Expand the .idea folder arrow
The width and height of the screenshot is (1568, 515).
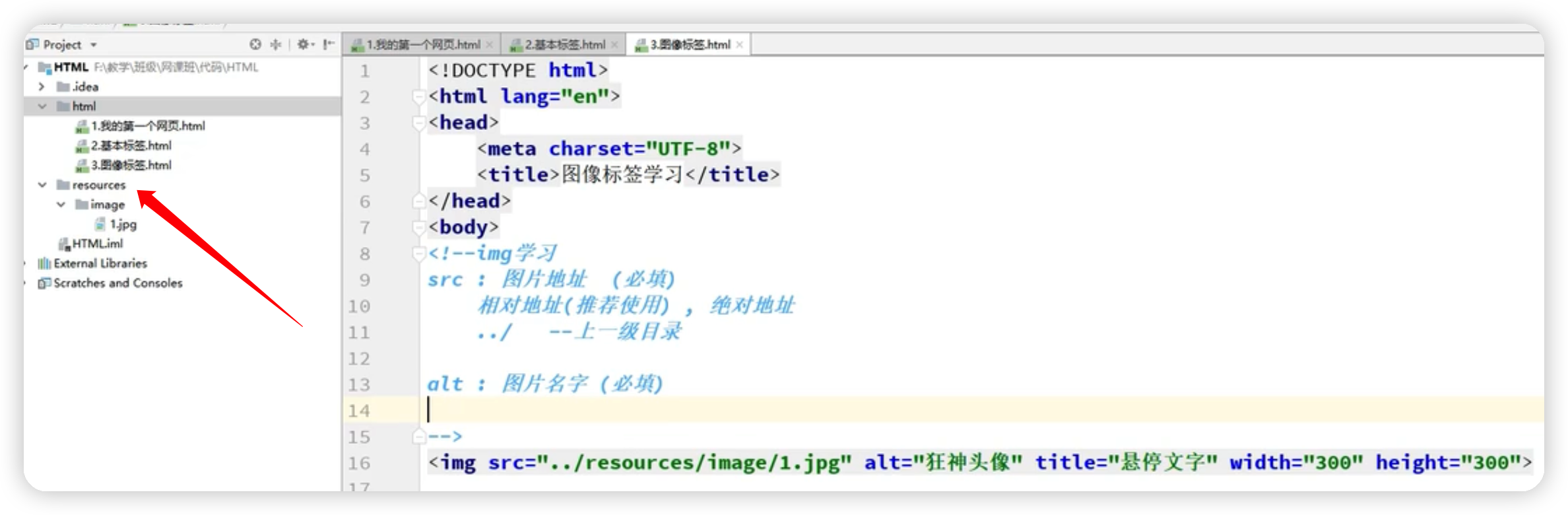coord(42,86)
